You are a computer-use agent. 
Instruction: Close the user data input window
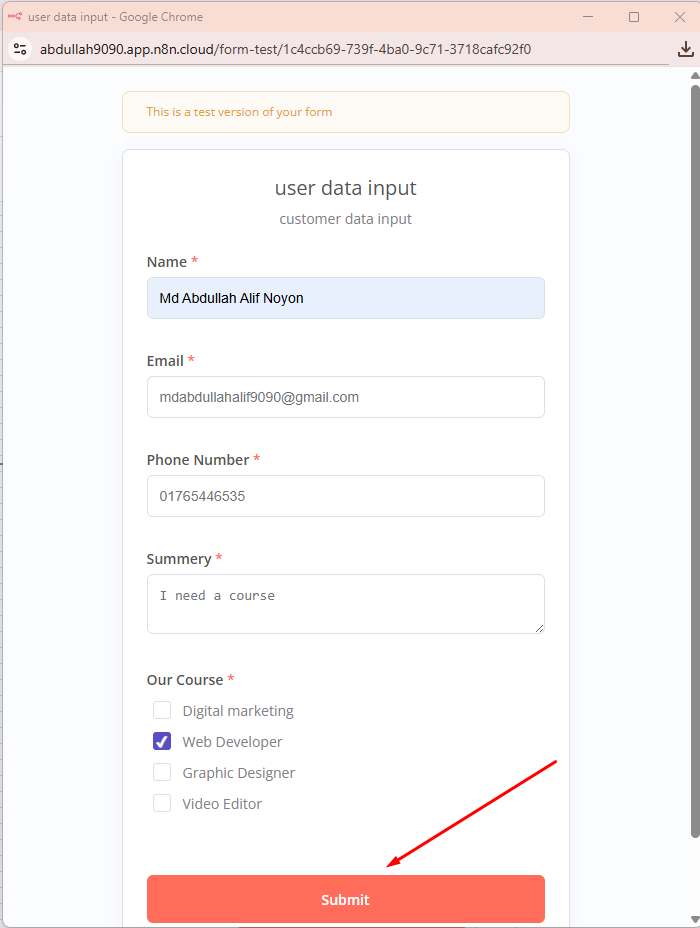point(680,17)
